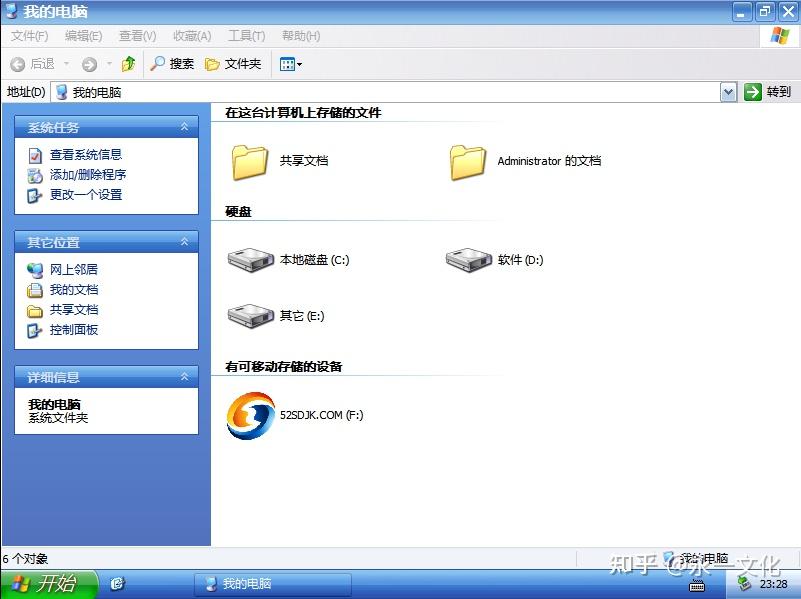Open the 收藏(A) menu
Image resolution: width=801 pixels, height=599 pixels.
pos(192,36)
